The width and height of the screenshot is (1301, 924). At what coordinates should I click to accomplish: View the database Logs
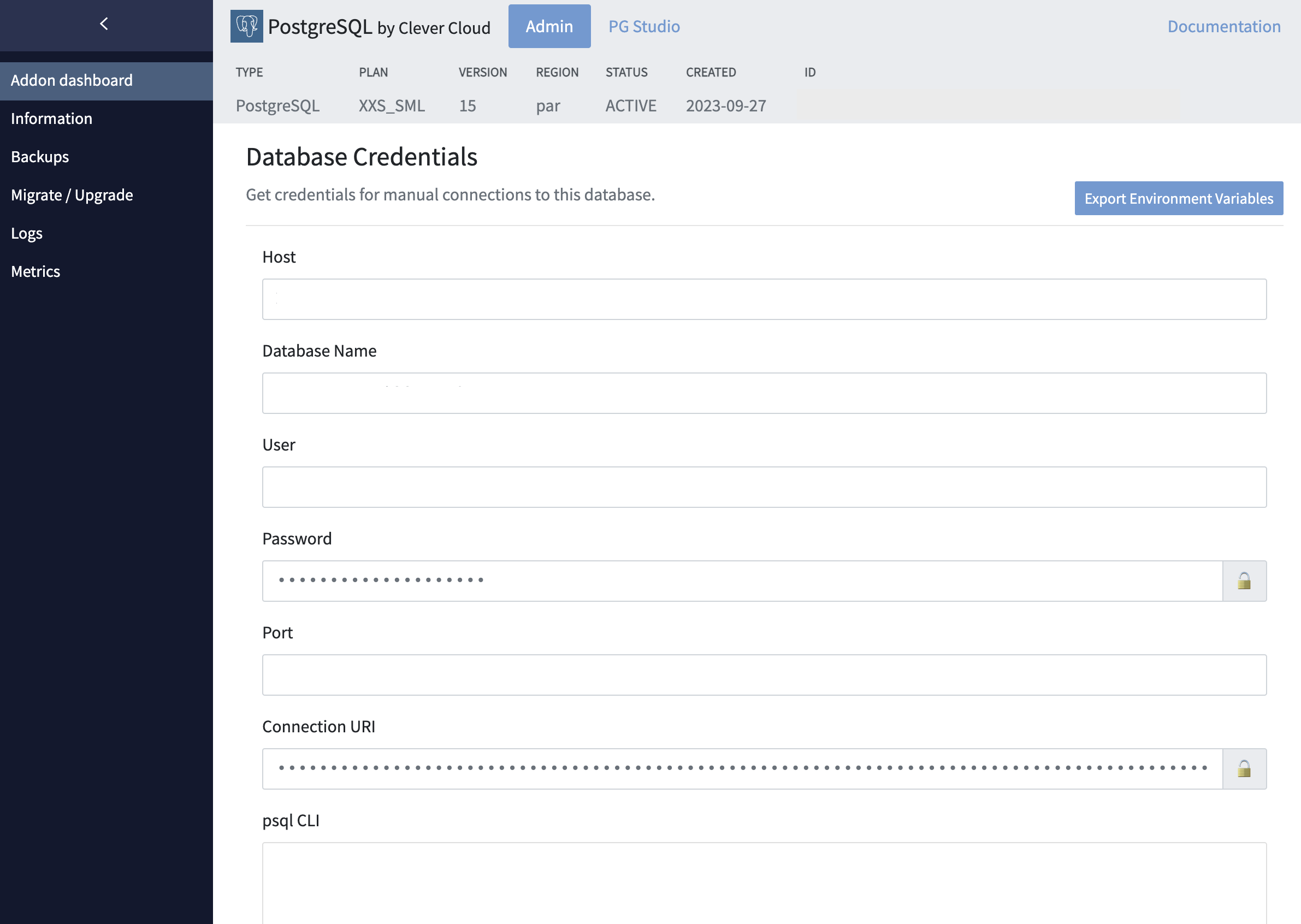click(x=26, y=233)
